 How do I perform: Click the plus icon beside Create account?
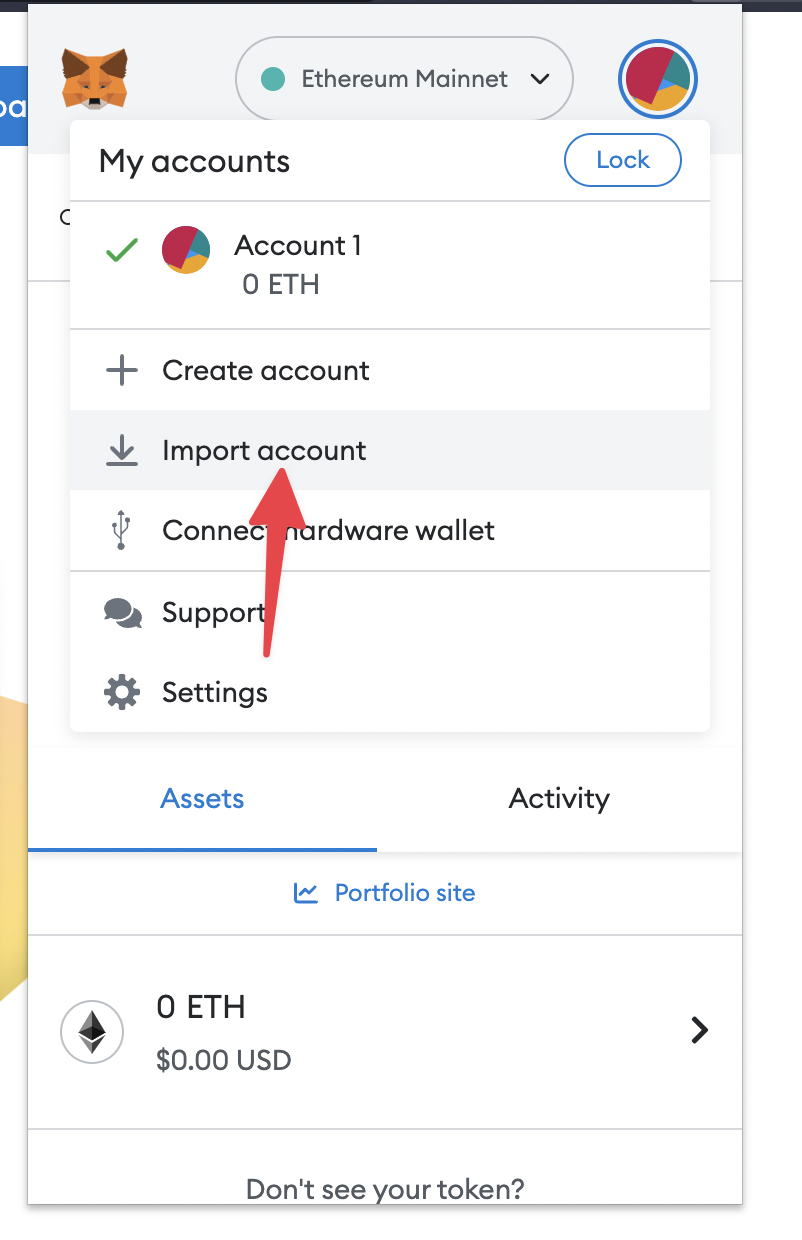point(122,371)
